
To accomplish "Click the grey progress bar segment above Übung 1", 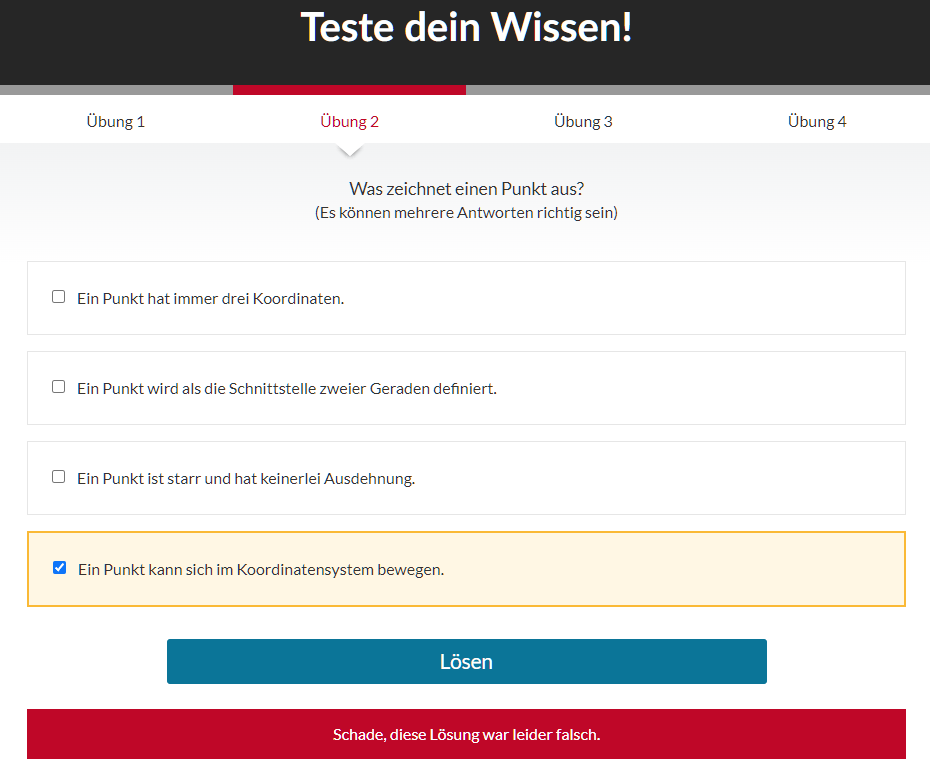I will [x=116, y=90].
